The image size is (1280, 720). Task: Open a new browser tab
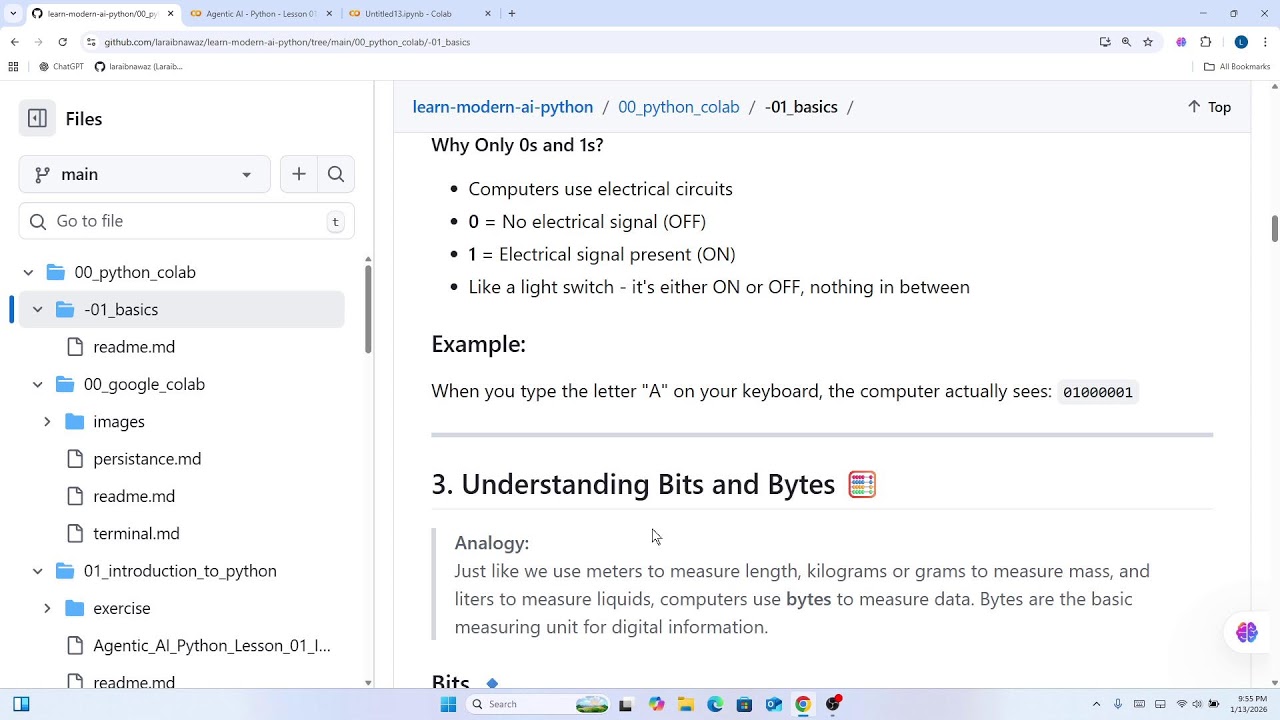[512, 14]
